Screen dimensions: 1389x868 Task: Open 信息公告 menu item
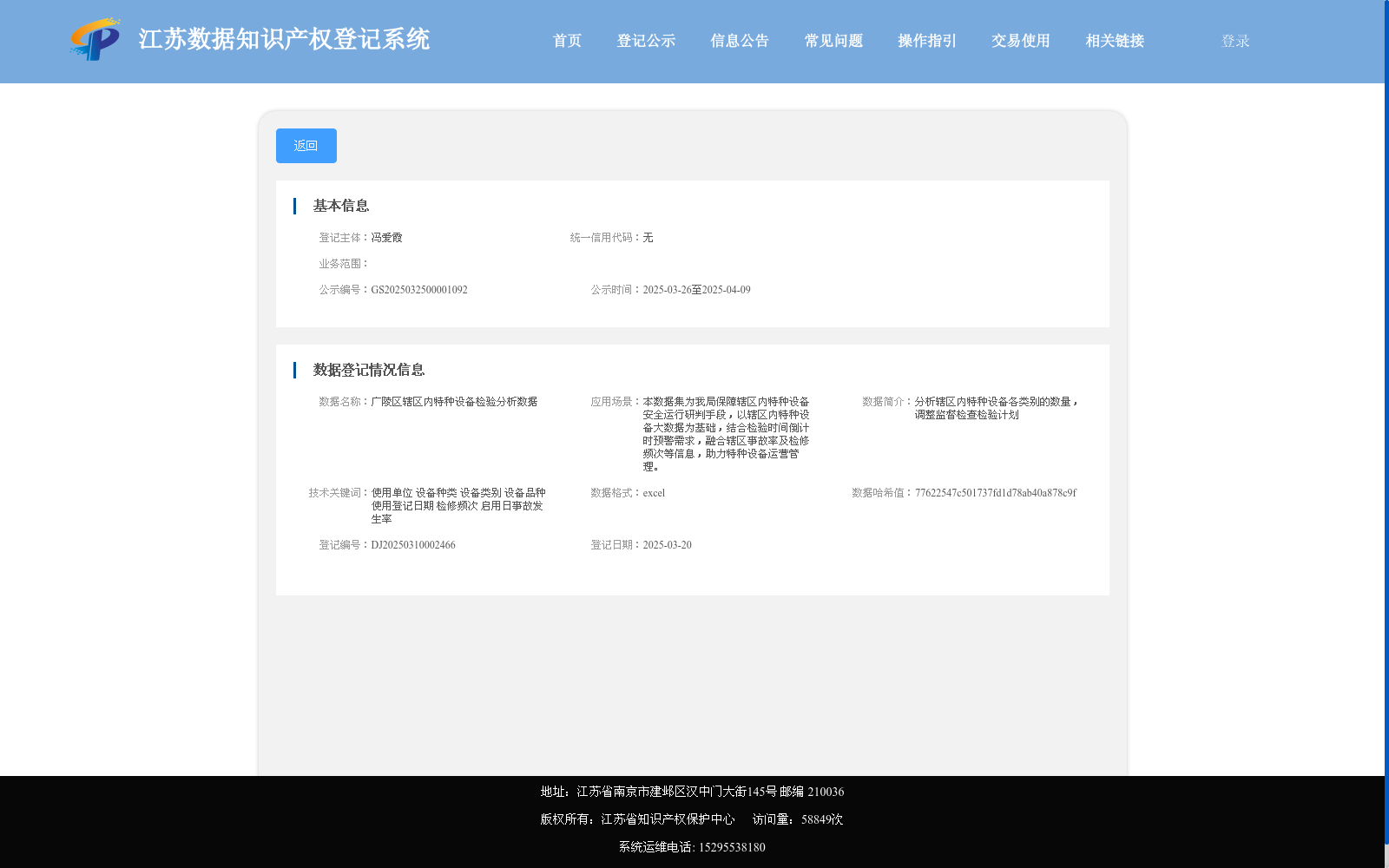tap(740, 41)
